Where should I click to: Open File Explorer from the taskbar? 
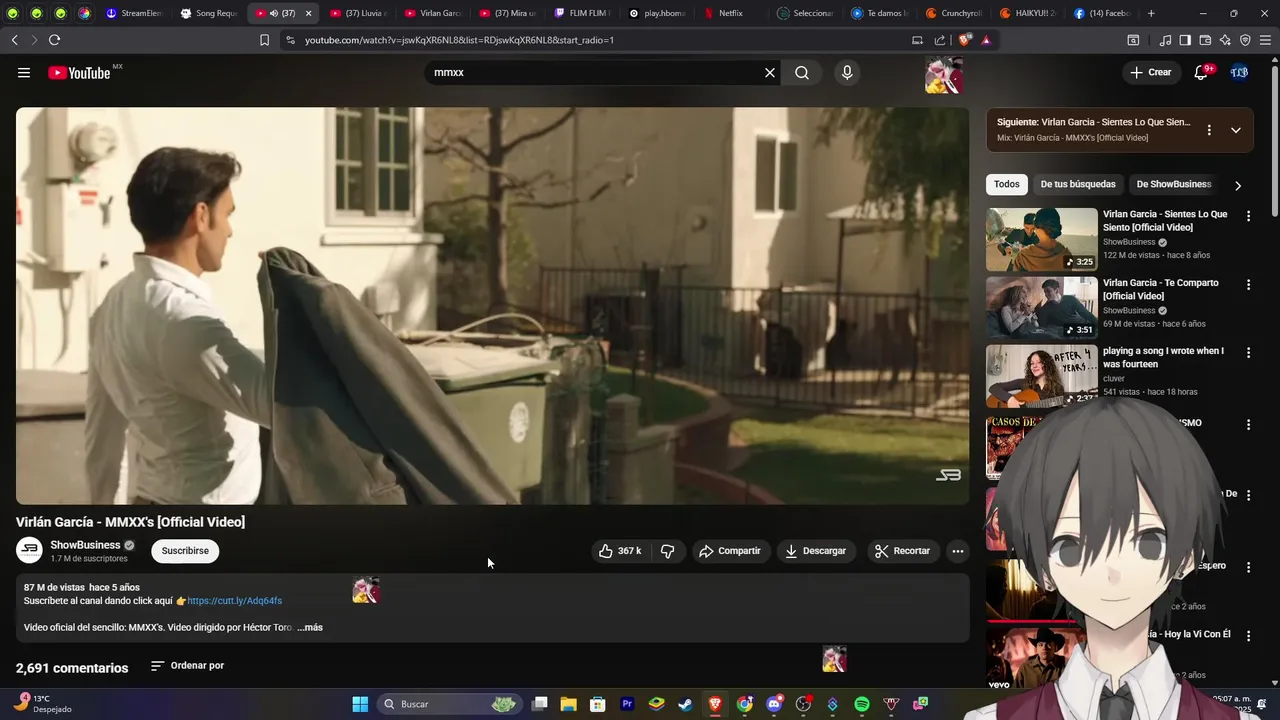pyautogui.click(x=568, y=704)
